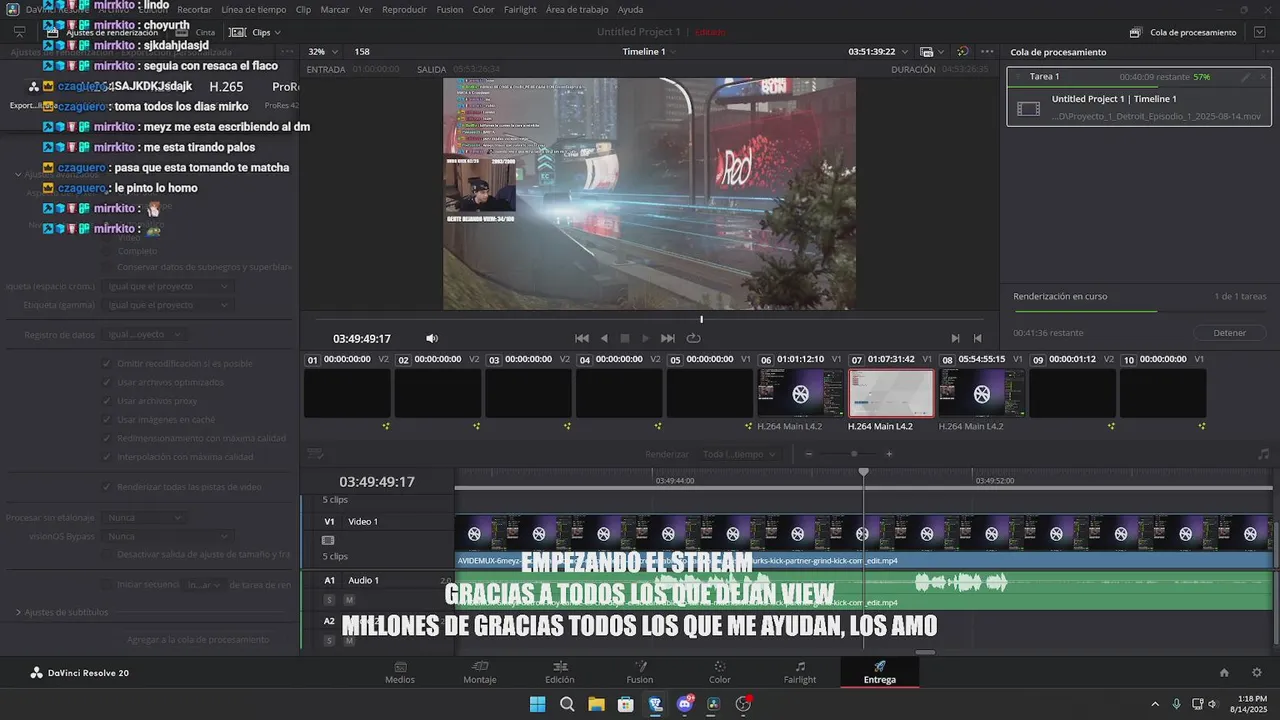1280x720 pixels.
Task: Toggle Usar imágenes en caché checkbox
Action: coord(107,419)
